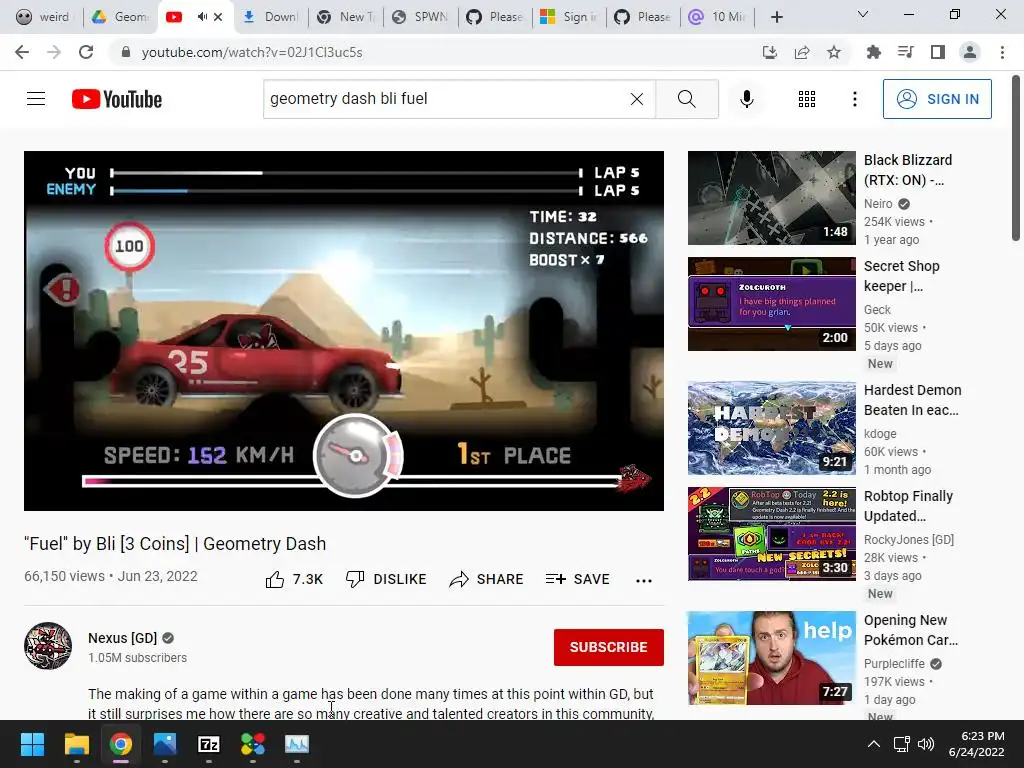Open the YouTube apps grid

coord(807,99)
